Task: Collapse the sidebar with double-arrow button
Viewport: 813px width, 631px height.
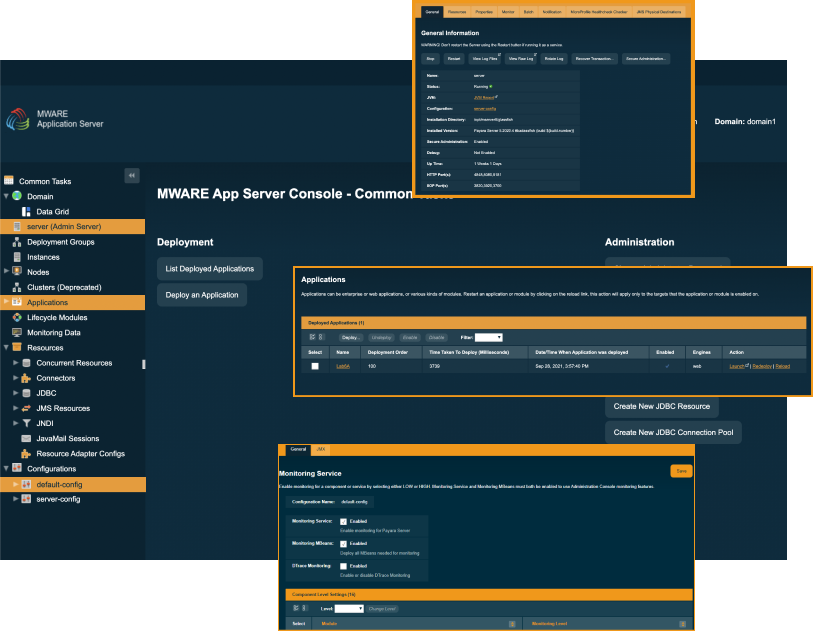Action: [x=132, y=175]
